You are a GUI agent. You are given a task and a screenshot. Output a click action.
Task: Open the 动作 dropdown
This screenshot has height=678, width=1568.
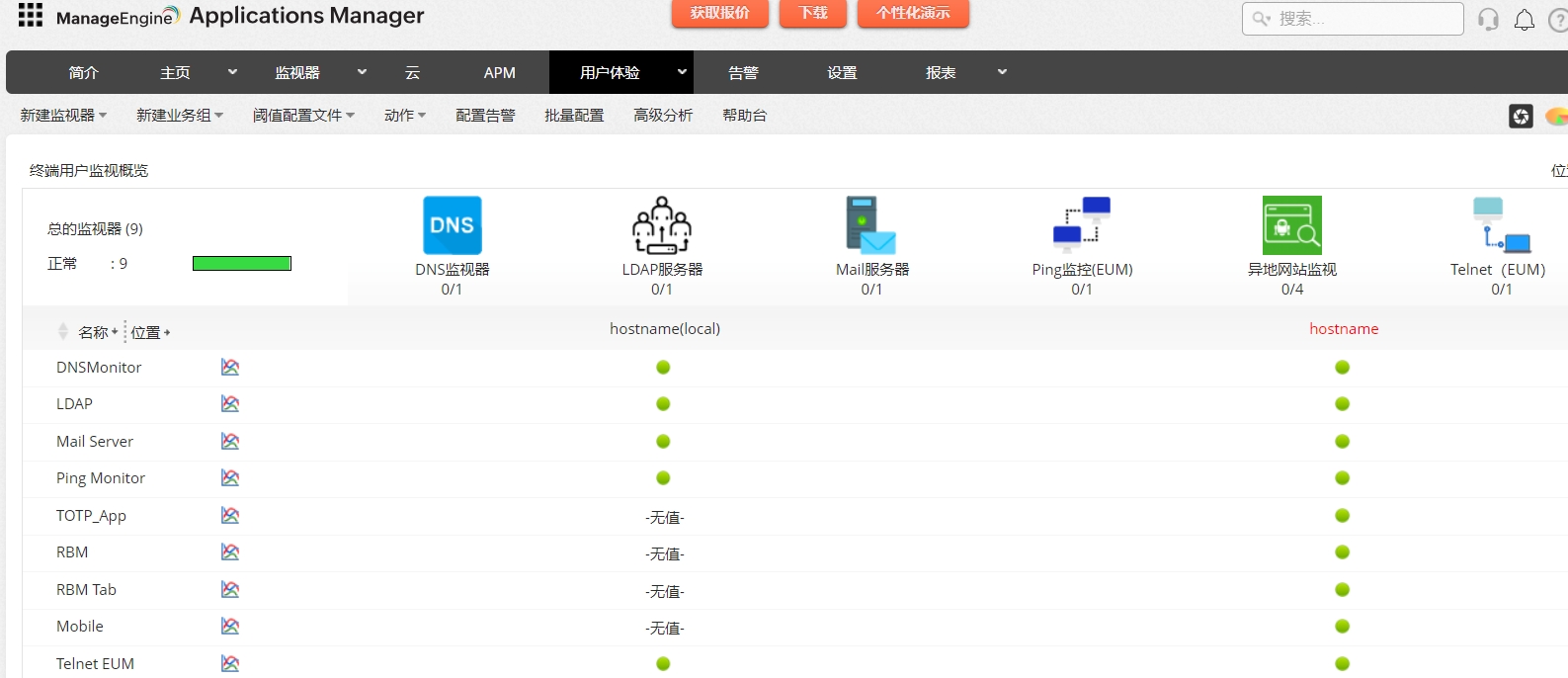(405, 116)
